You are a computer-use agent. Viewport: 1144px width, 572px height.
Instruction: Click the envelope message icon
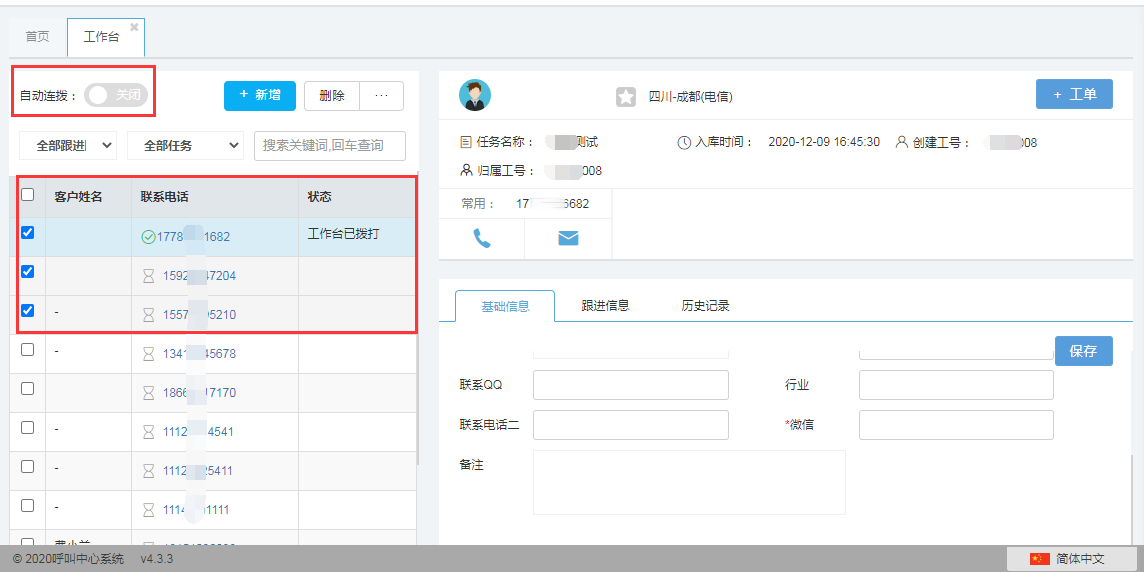click(568, 238)
